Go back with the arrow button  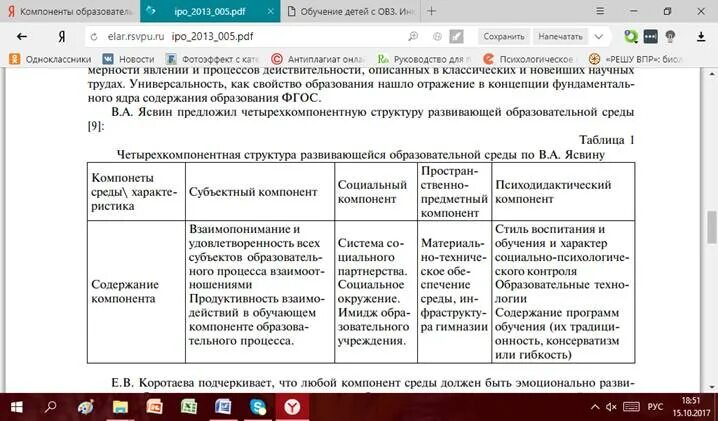pos(22,37)
